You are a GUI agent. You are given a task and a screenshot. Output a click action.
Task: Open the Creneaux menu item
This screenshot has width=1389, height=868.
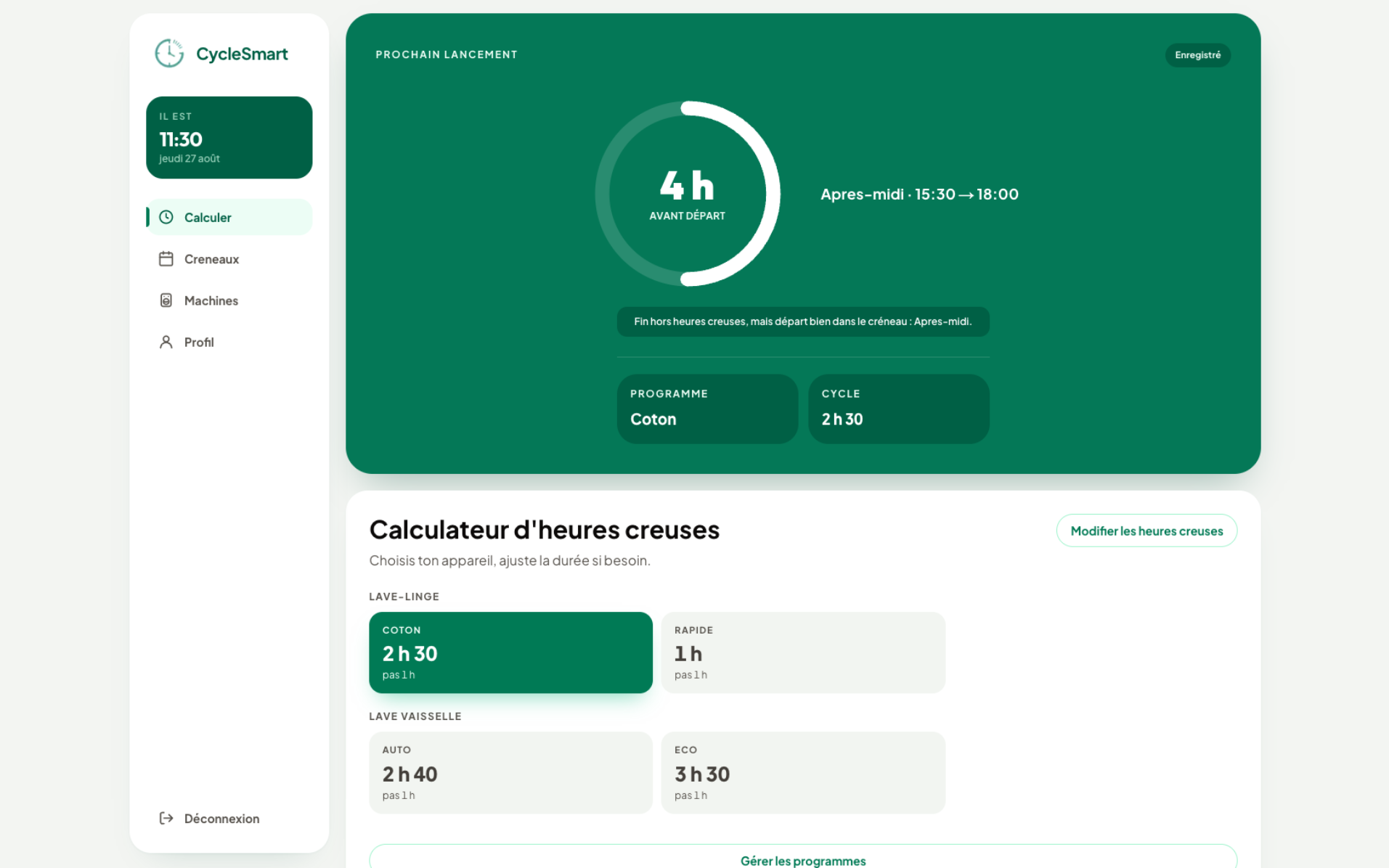click(x=229, y=259)
